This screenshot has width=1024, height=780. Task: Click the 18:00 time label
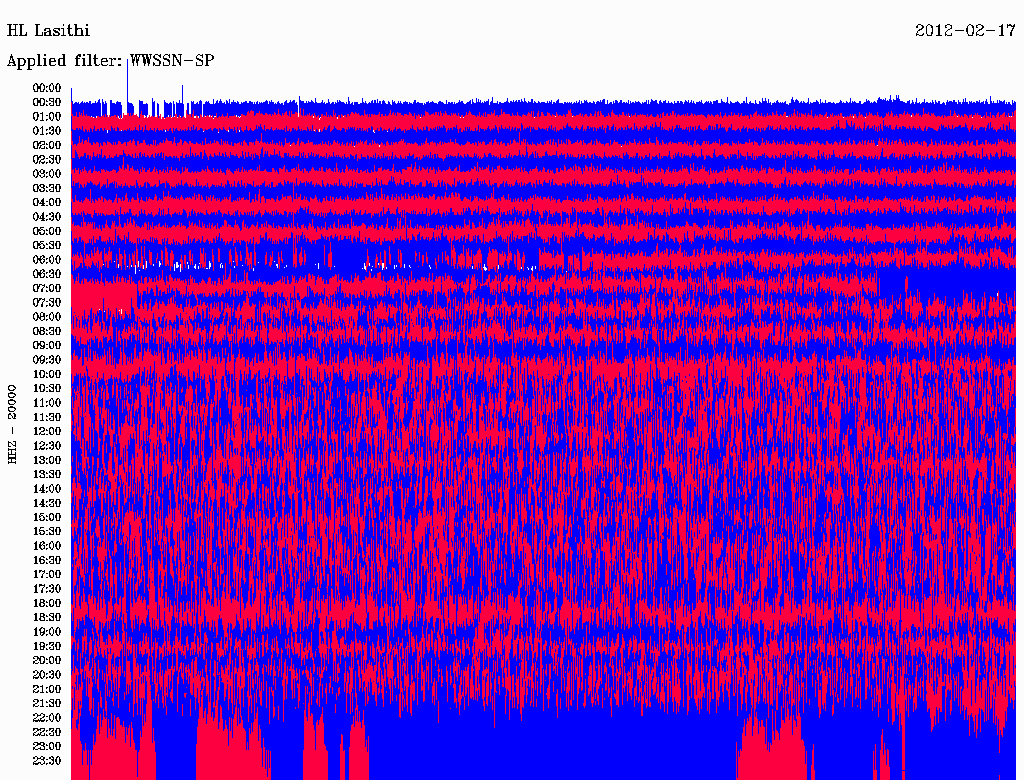coord(47,603)
